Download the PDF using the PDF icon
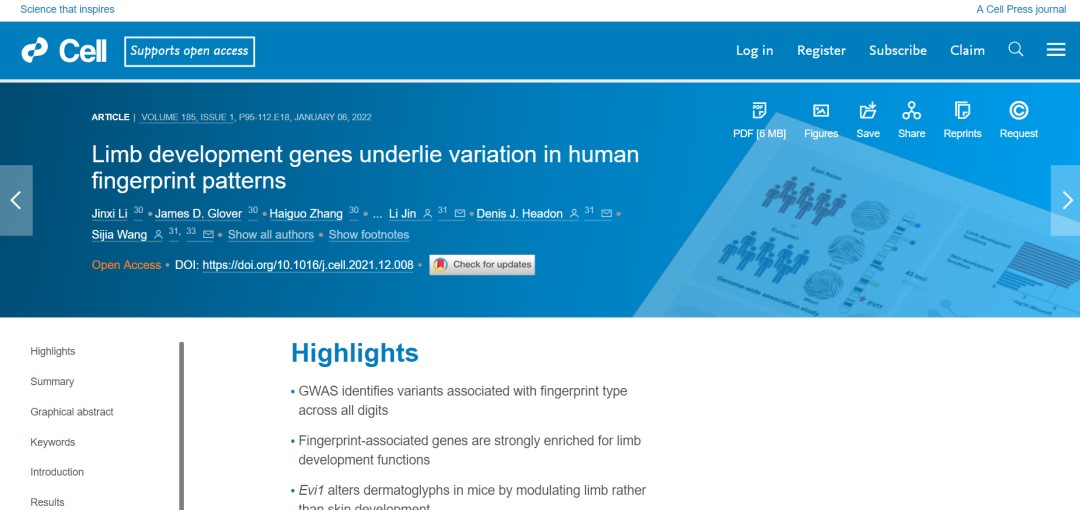 759,111
